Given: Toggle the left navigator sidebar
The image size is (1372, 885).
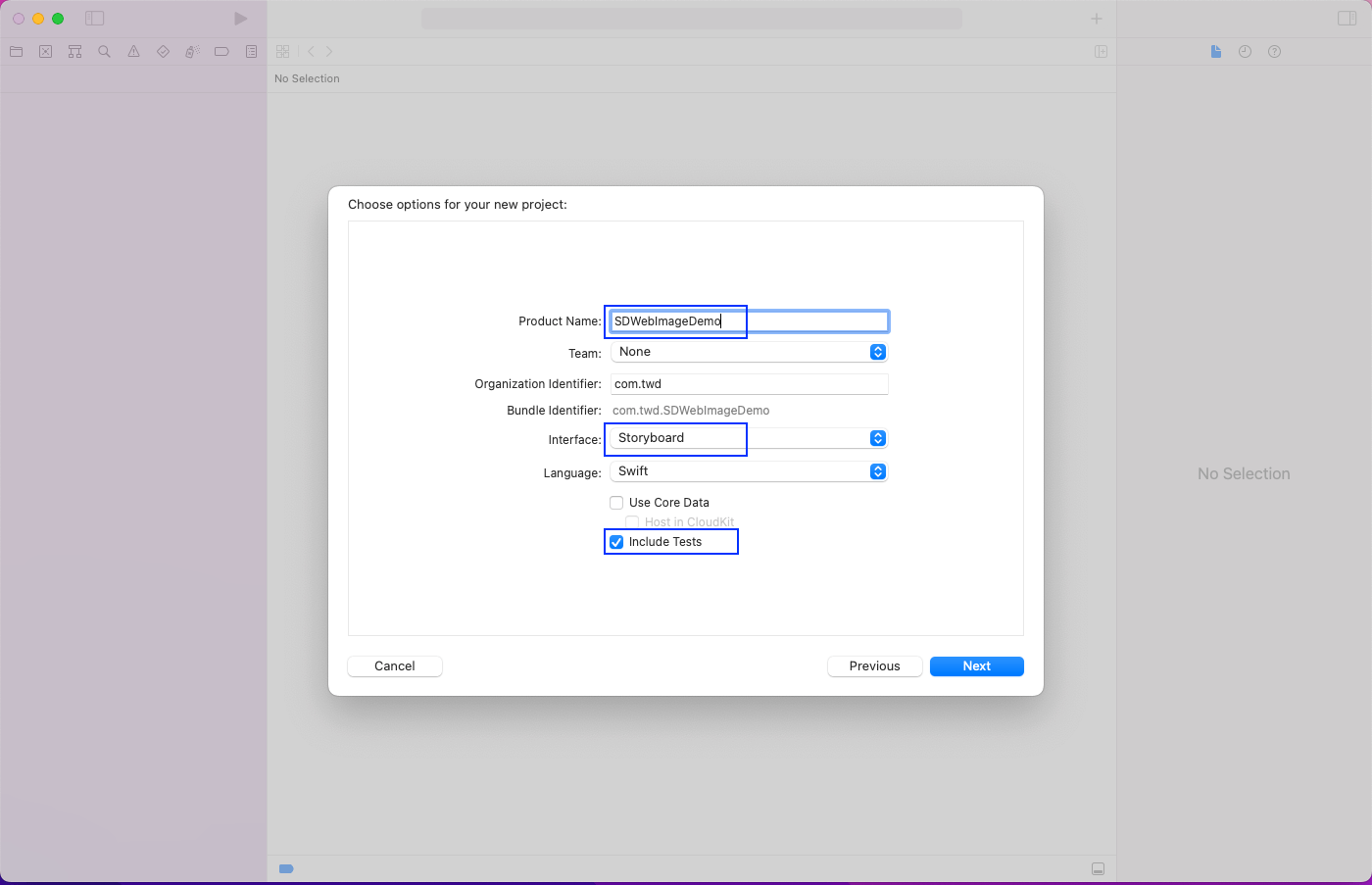Looking at the screenshot, I should tap(95, 19).
